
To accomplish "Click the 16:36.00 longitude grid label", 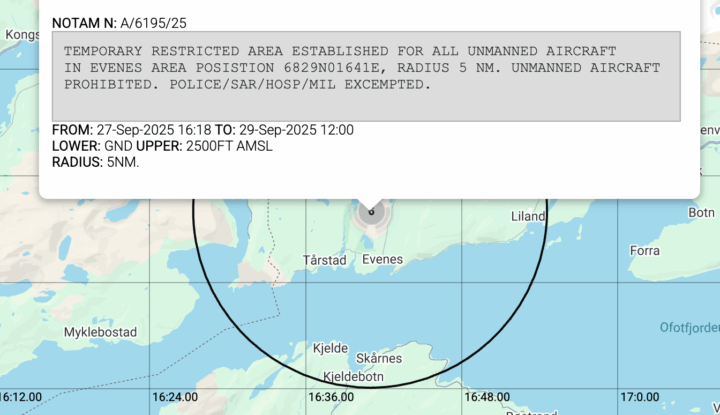I will pos(330,397).
